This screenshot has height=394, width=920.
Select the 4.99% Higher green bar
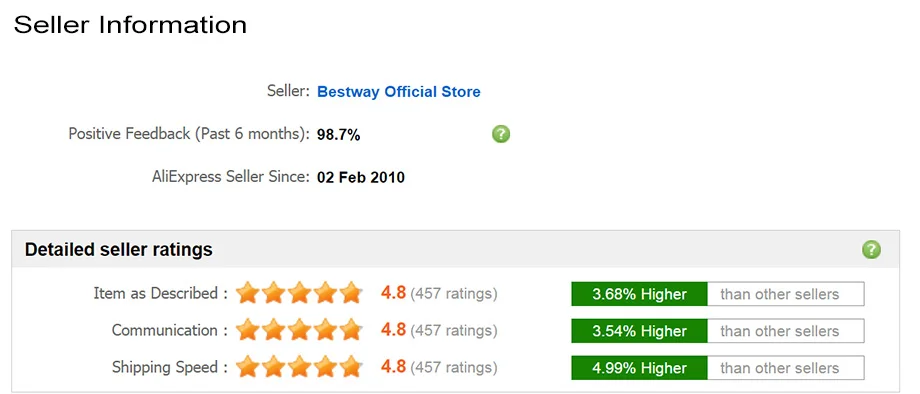click(639, 368)
